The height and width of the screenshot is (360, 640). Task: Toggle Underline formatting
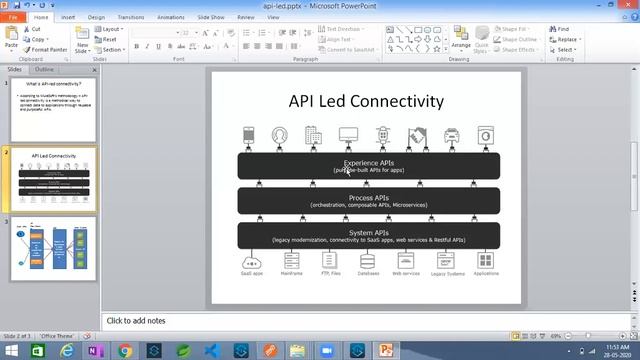[x=158, y=47]
